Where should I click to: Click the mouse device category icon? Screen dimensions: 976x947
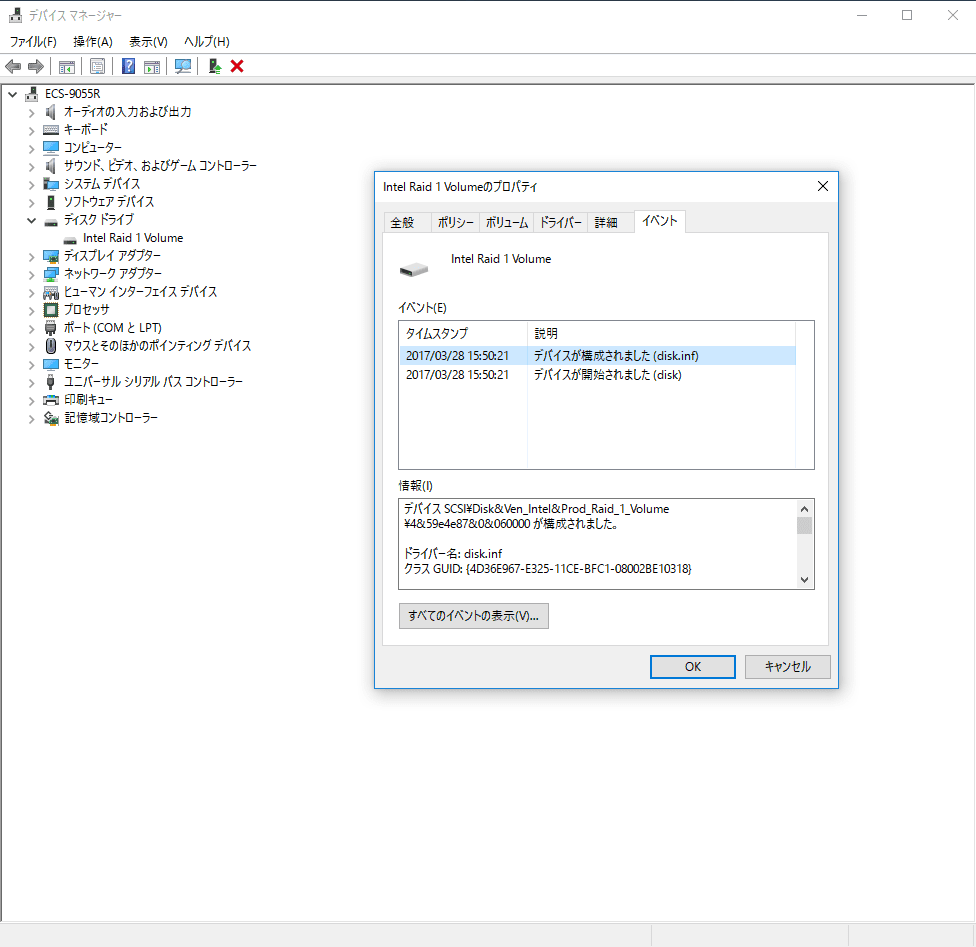[x=51, y=346]
